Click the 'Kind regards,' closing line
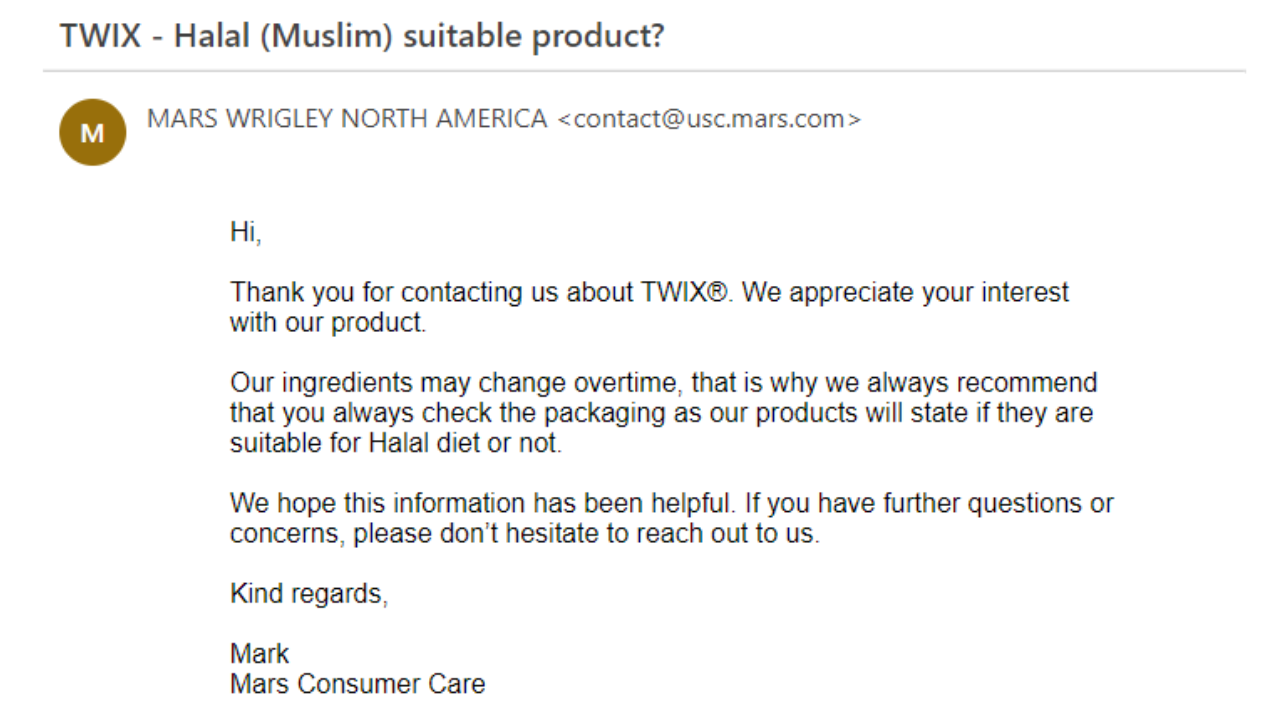1280x720 pixels. tap(309, 594)
